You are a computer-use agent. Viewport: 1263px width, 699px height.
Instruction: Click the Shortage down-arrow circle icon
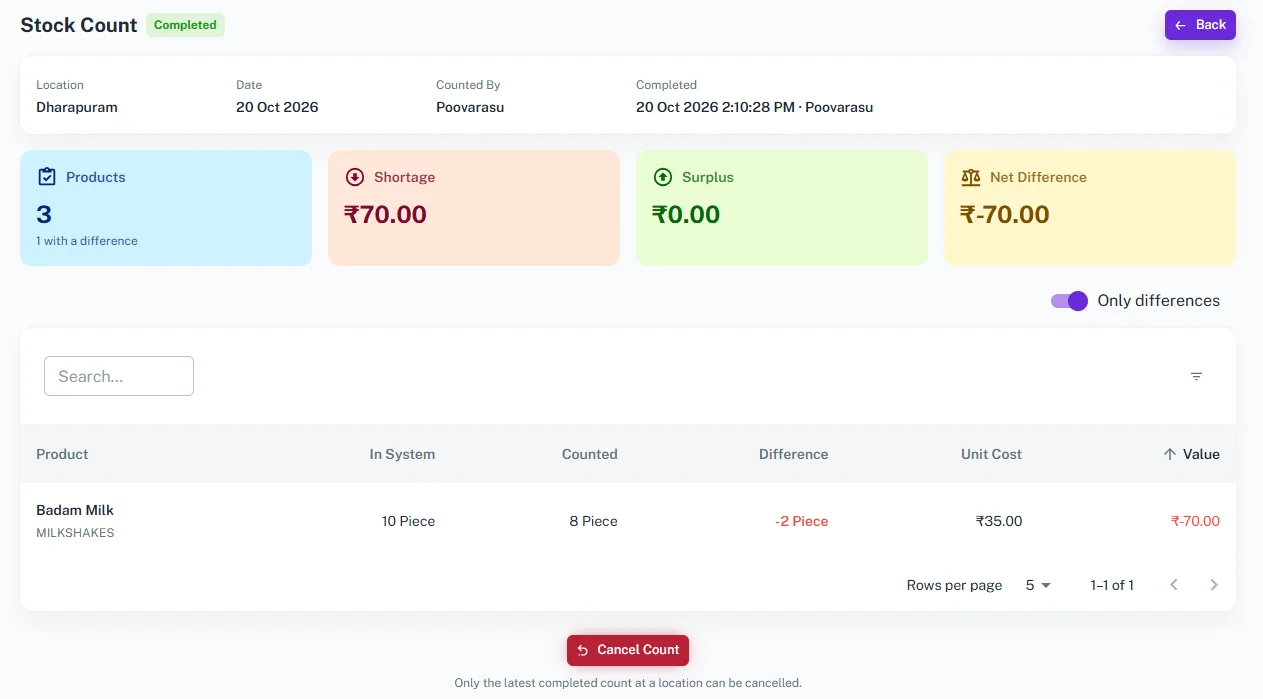tap(354, 177)
